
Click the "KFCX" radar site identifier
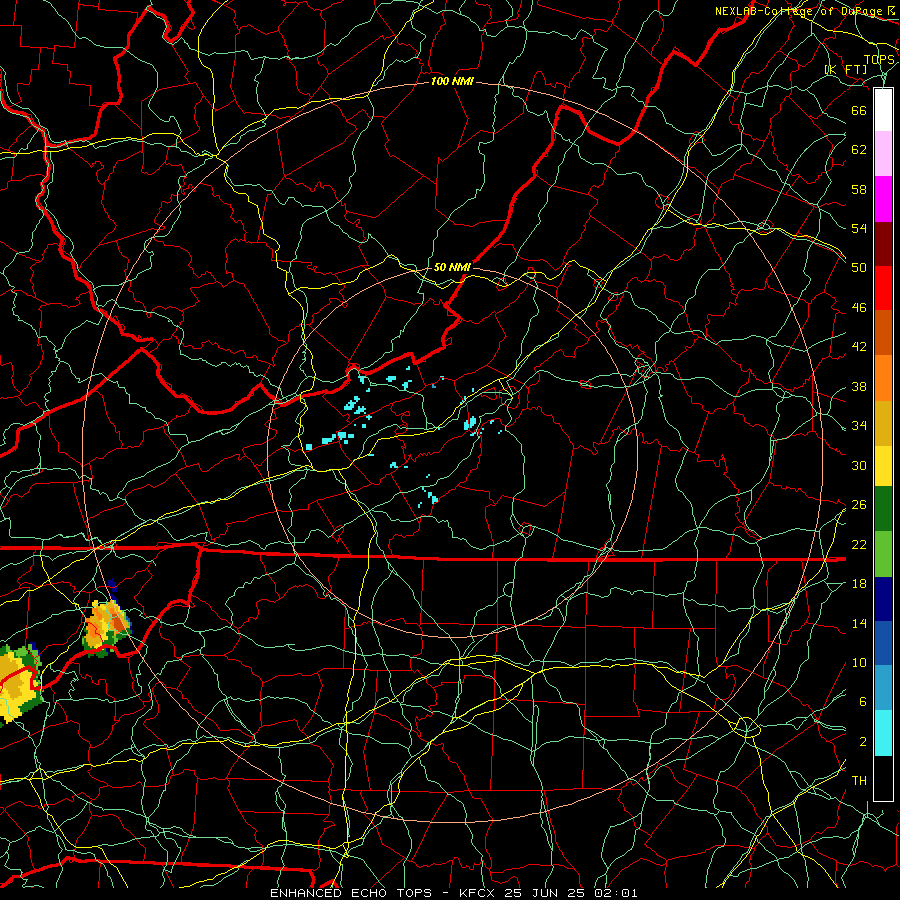tap(479, 893)
